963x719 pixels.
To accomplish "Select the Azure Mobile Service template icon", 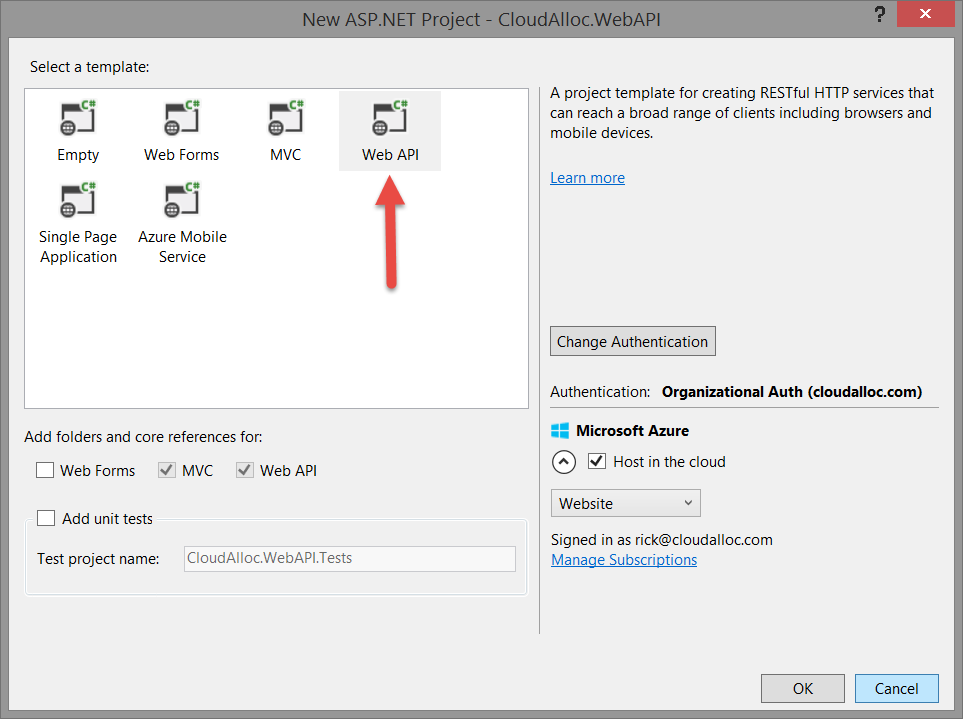I will click(x=182, y=201).
